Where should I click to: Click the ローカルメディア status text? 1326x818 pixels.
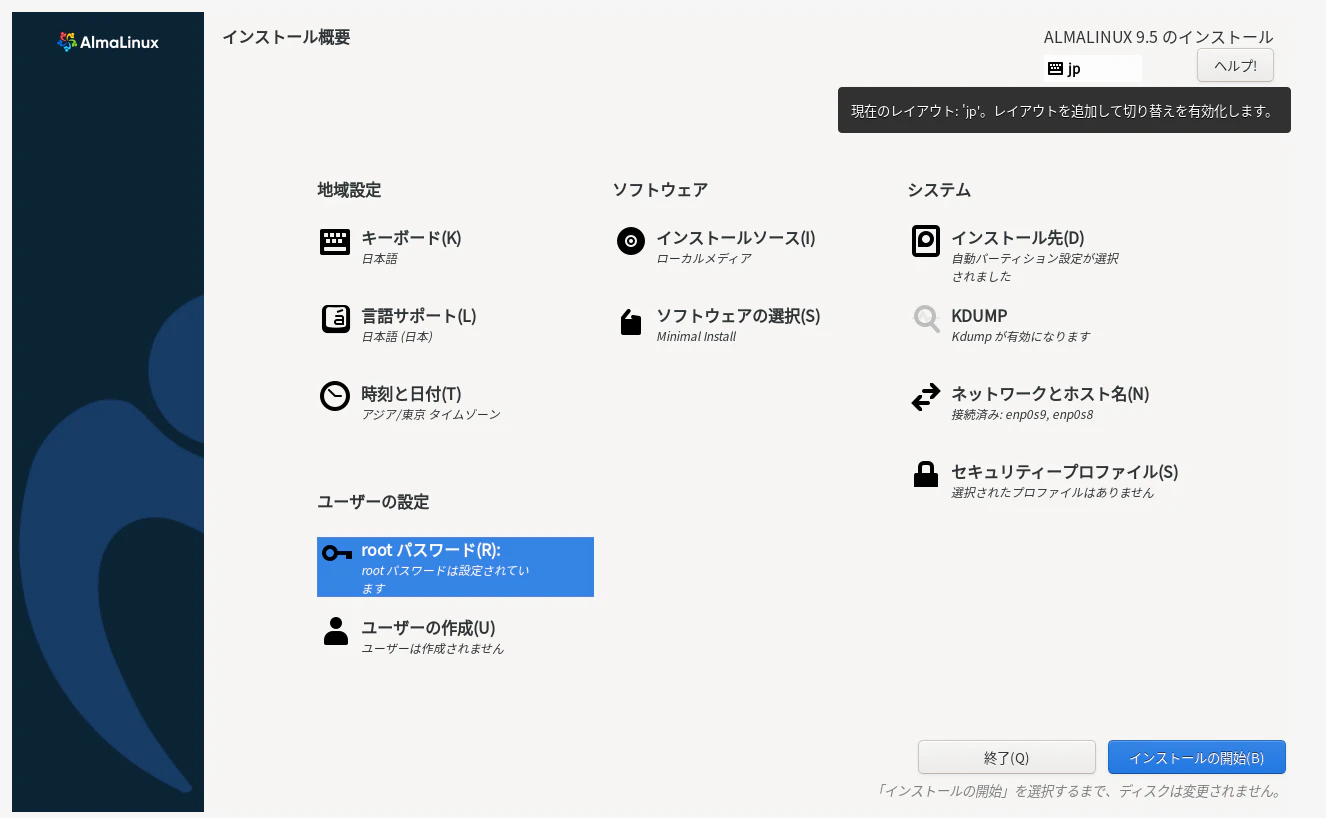click(x=704, y=259)
